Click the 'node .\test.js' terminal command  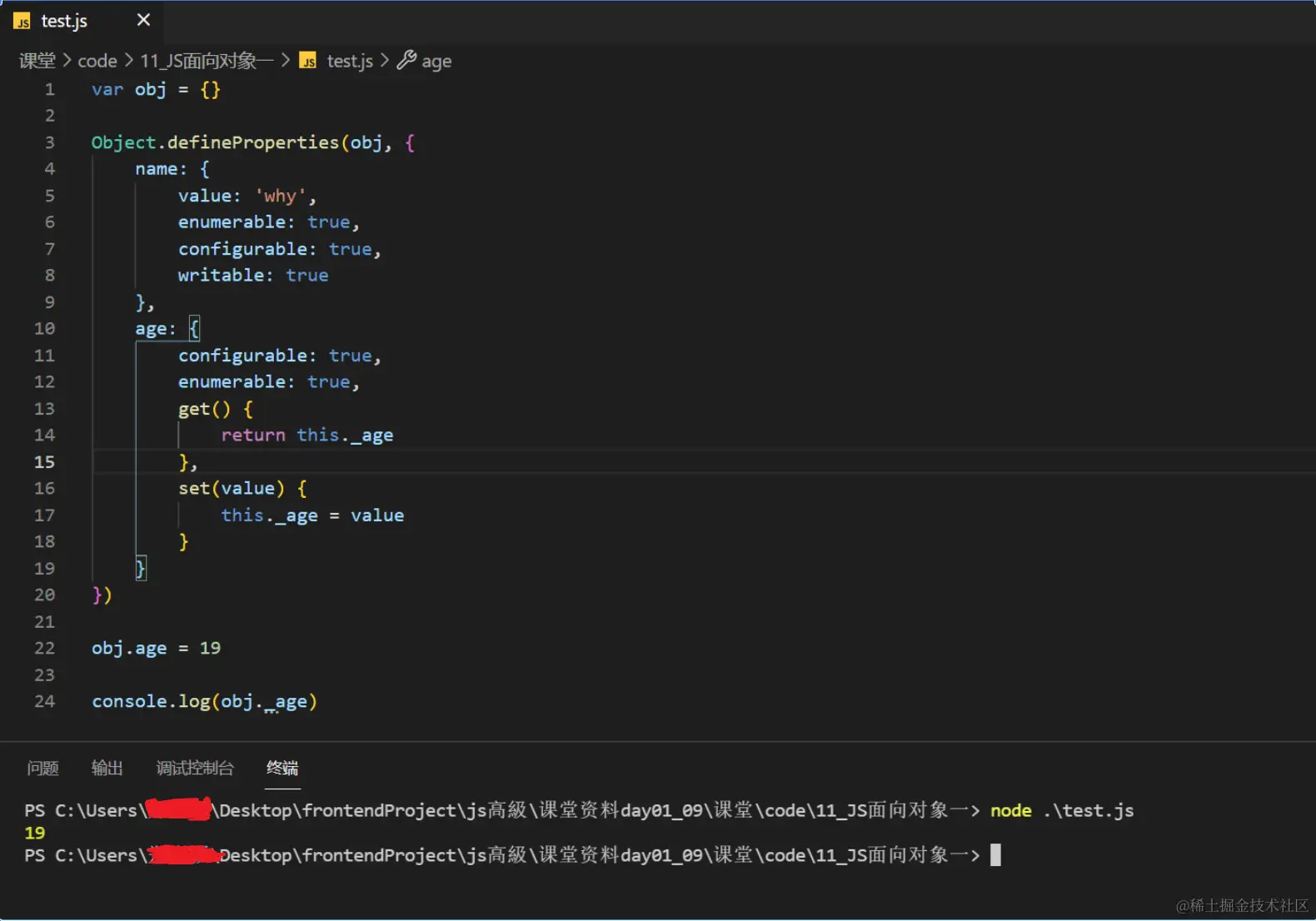(1062, 810)
